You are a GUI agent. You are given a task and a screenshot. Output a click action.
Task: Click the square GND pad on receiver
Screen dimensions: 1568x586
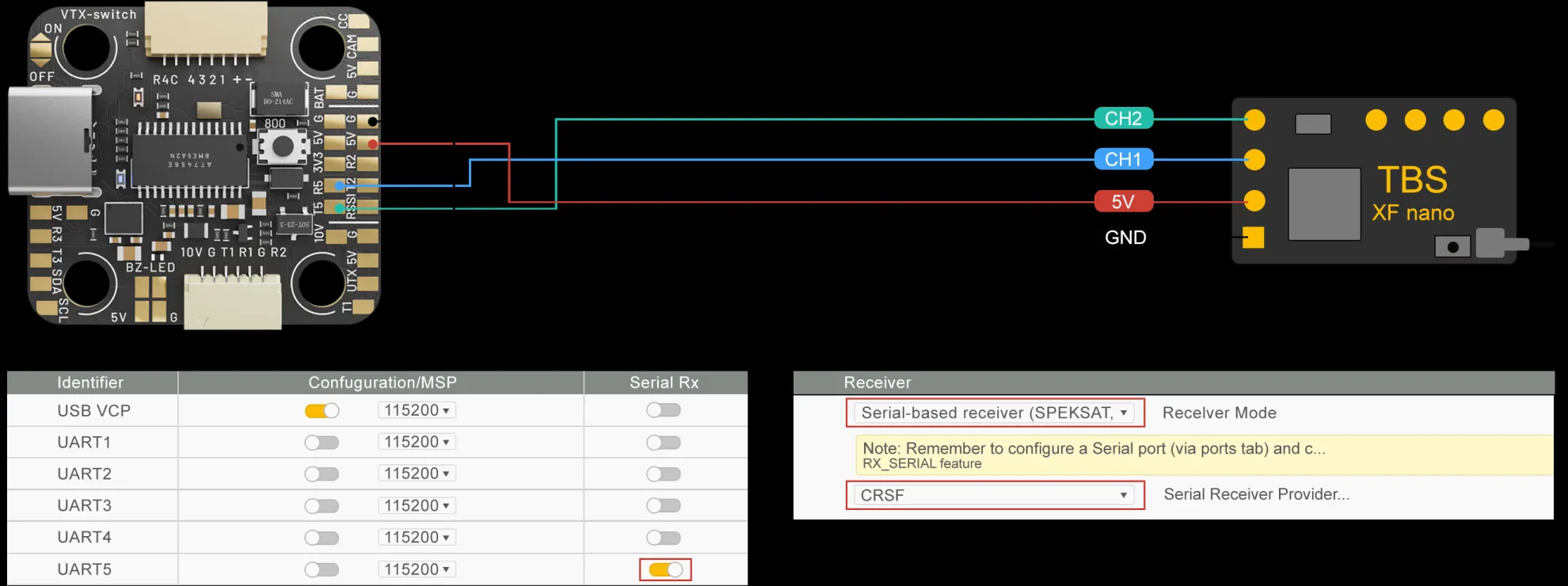(x=1253, y=238)
